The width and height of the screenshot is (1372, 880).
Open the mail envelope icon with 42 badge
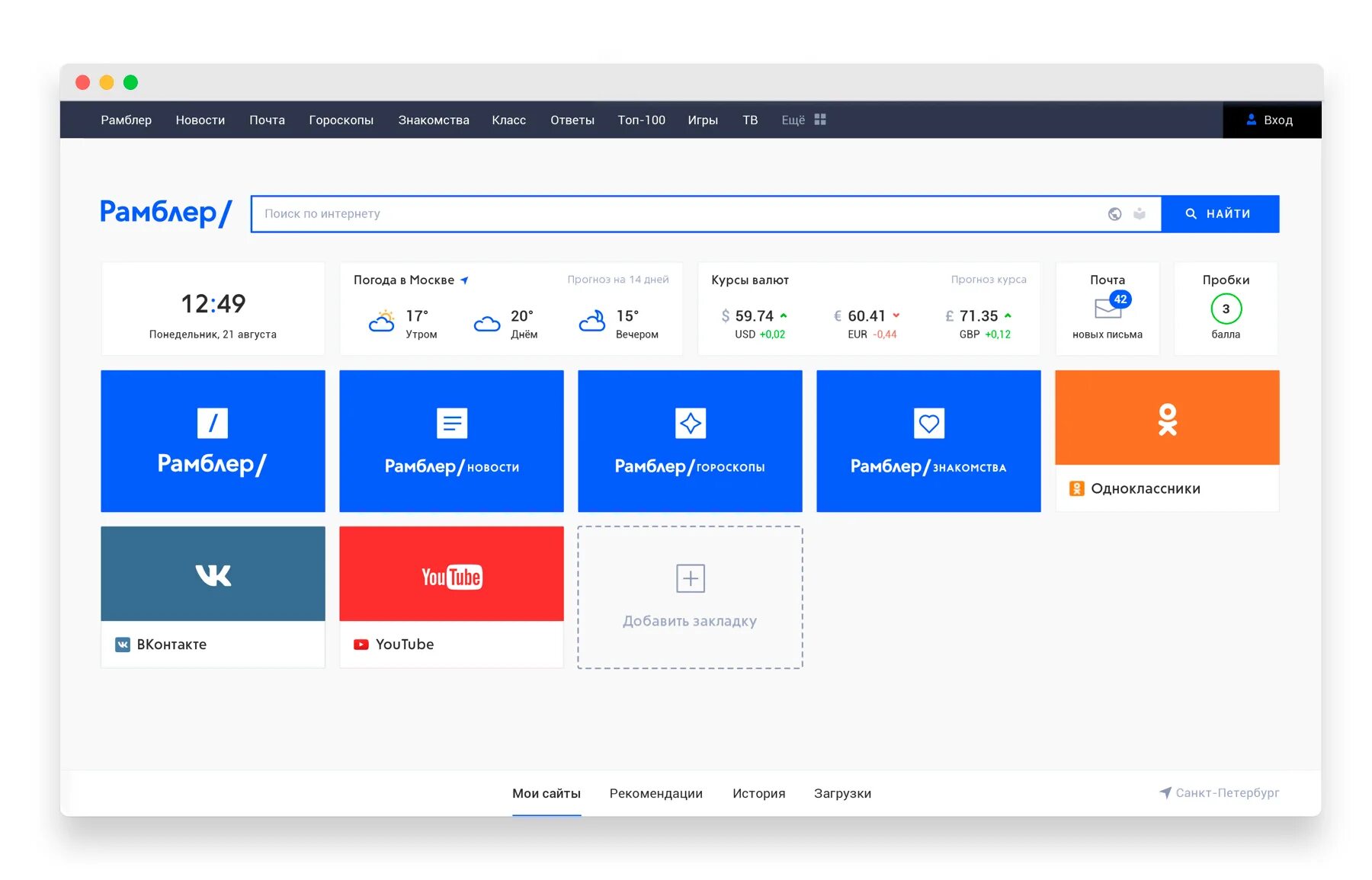coord(1111,306)
